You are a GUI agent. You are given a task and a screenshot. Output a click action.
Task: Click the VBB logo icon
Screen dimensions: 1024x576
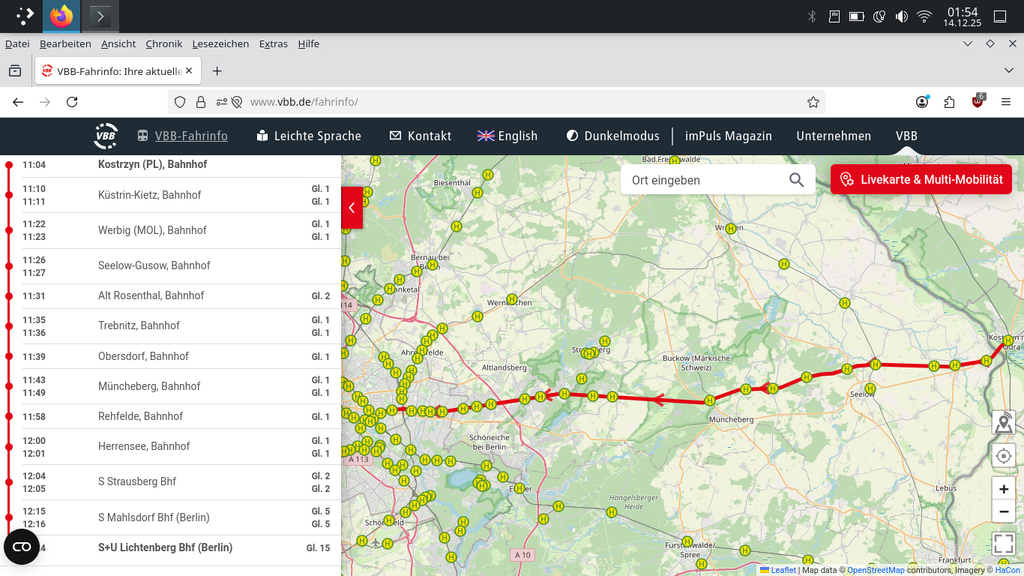(106, 136)
